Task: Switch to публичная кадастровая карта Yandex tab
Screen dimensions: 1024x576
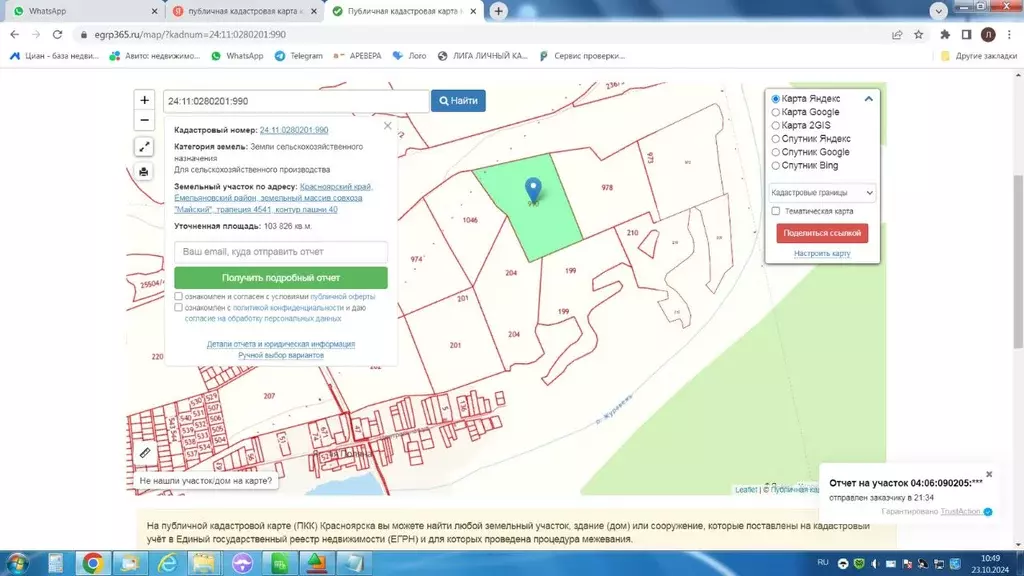Action: (x=243, y=11)
